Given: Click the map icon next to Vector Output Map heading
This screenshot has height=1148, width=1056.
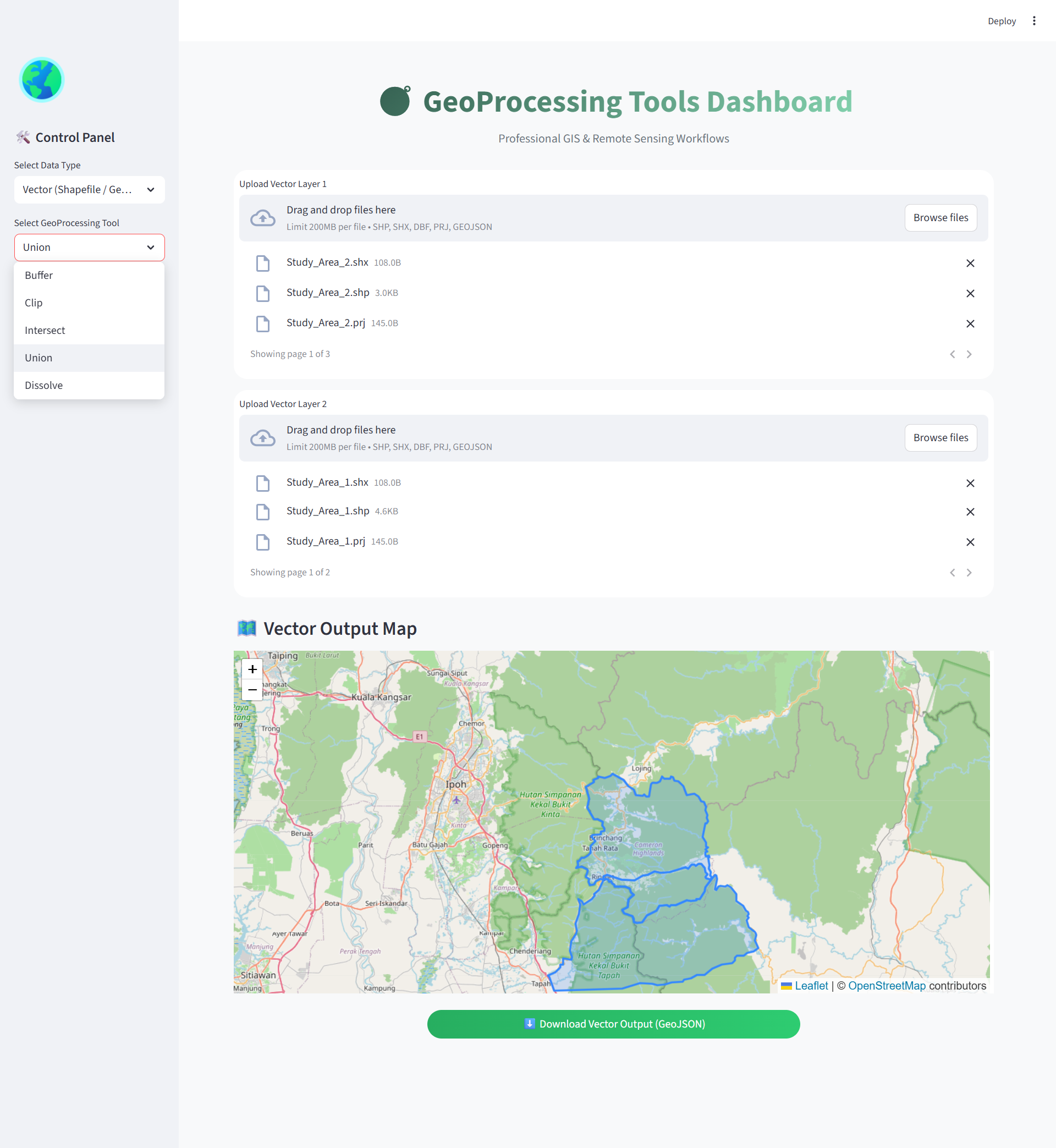Looking at the screenshot, I should tap(246, 628).
